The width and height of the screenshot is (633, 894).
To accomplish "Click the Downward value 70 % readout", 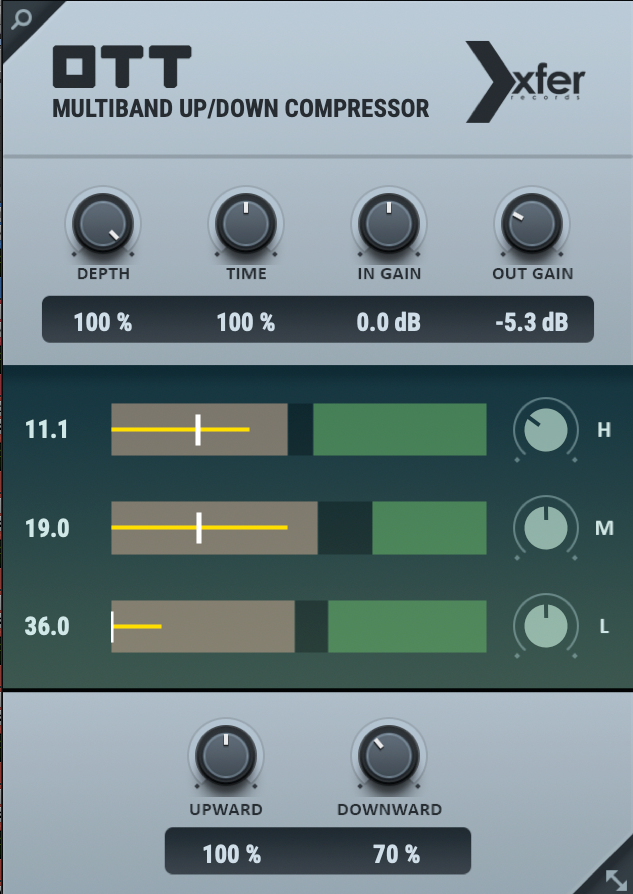I will [x=396, y=854].
